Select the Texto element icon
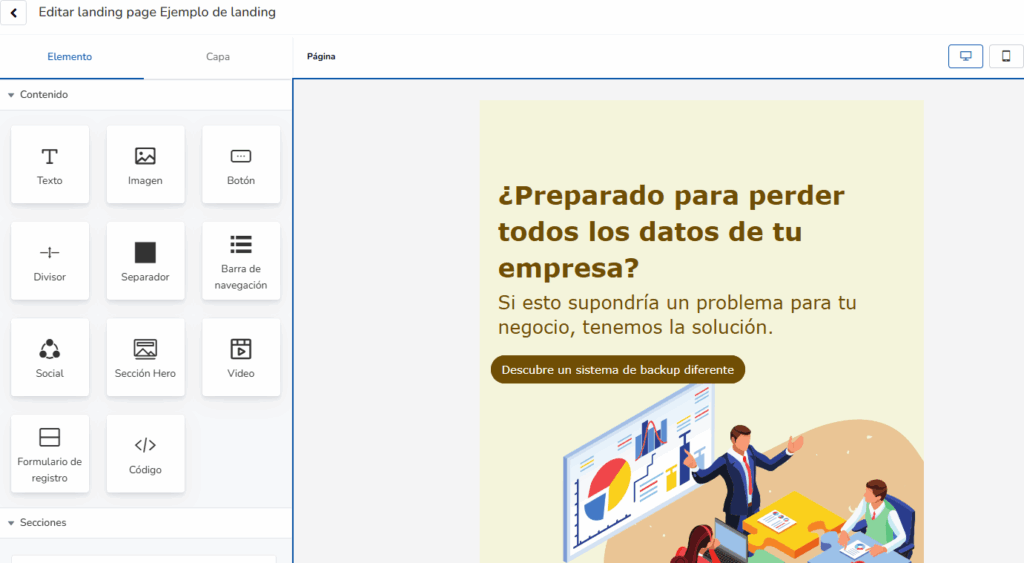1024x563 pixels. click(x=49, y=164)
